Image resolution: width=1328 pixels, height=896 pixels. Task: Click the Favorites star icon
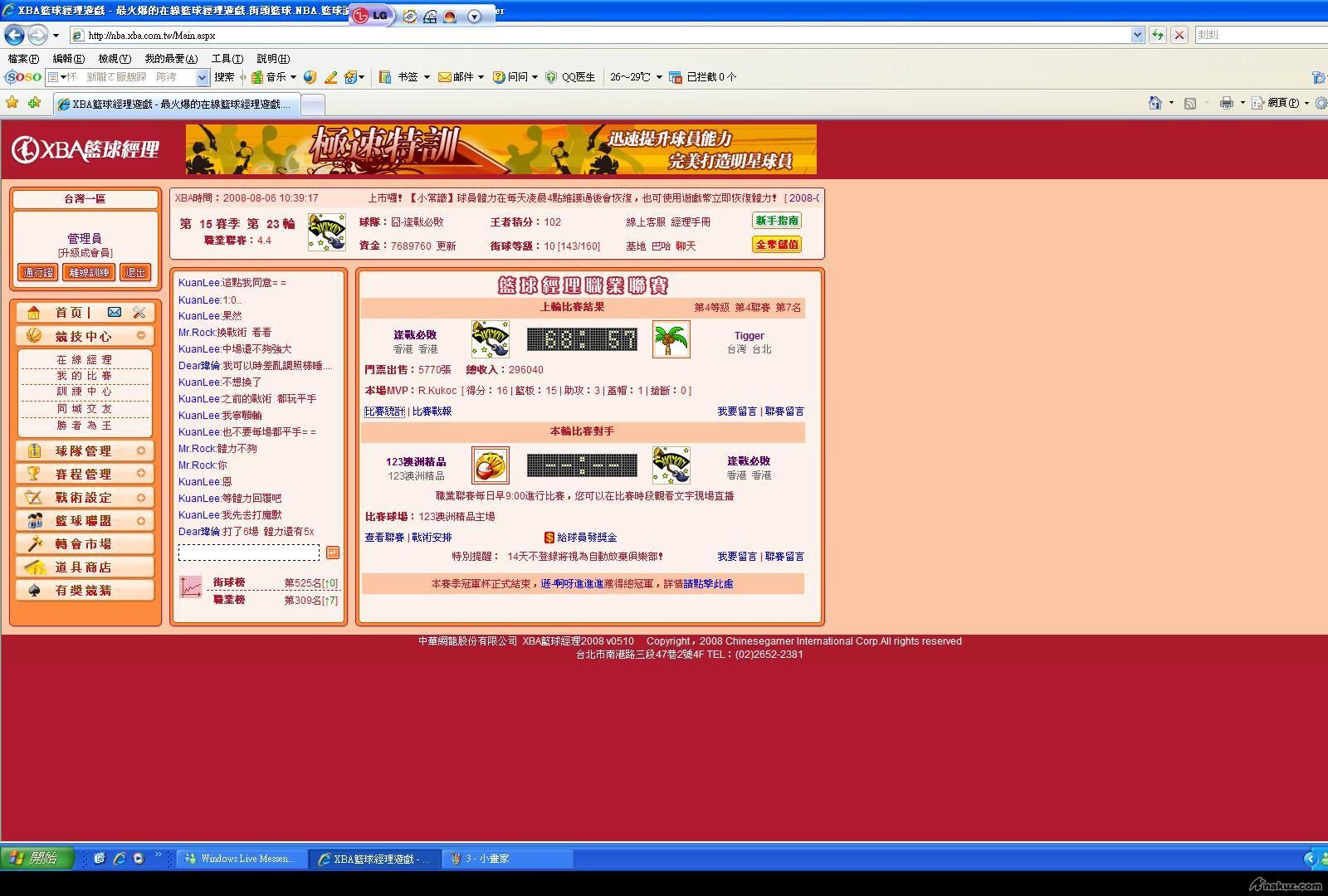click(12, 103)
